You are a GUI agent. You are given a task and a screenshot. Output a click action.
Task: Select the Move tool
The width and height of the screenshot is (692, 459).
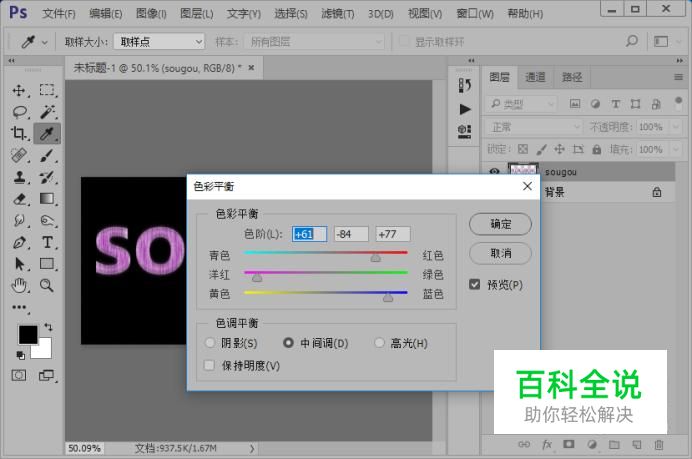click(19, 90)
